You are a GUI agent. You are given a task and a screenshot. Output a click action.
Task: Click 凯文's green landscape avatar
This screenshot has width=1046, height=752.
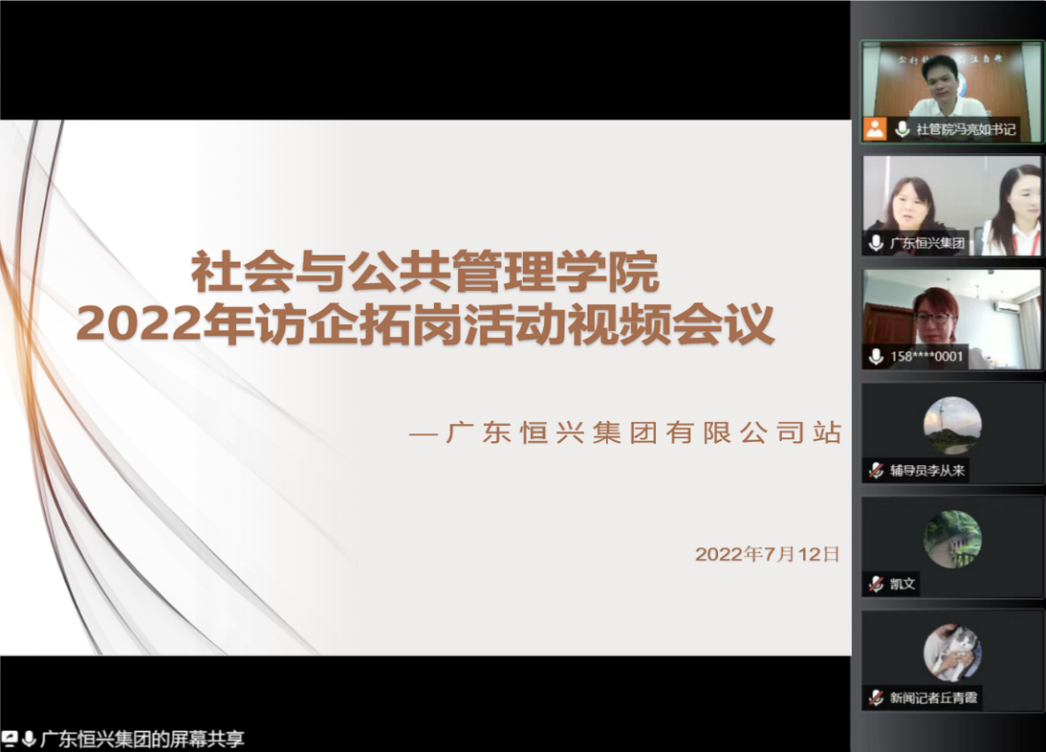952,539
